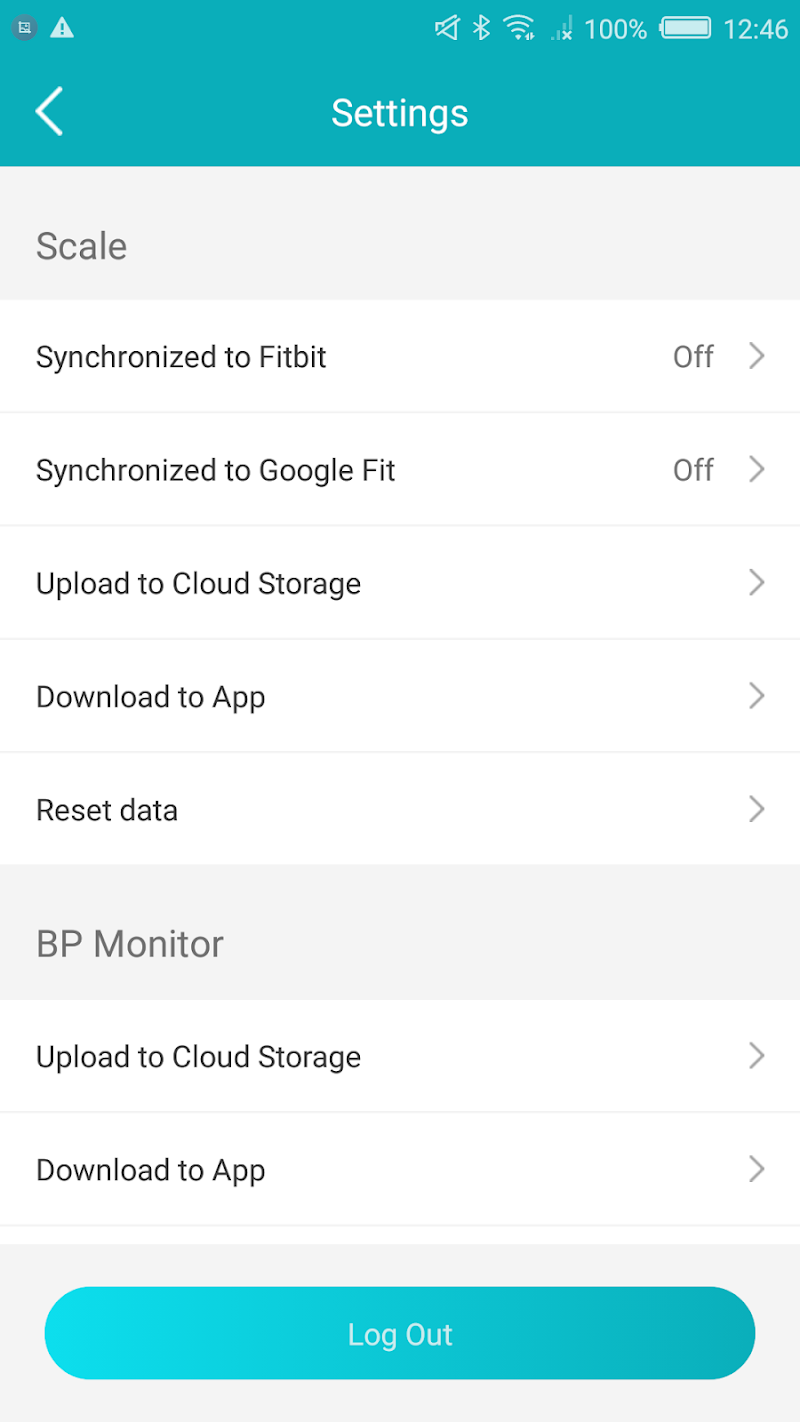Tap the screenshot notification icon
800x1422 pixels.
point(25,28)
